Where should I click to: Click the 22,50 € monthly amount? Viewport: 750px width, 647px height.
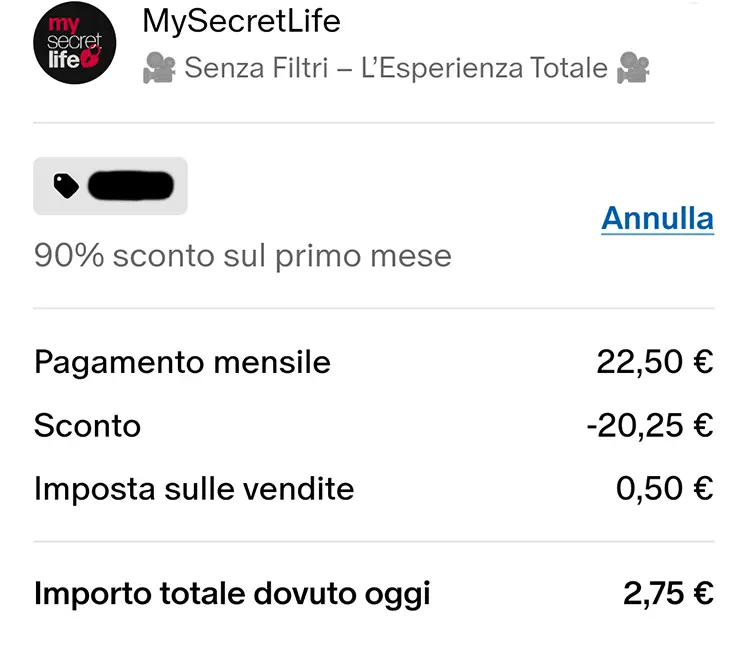tap(655, 362)
